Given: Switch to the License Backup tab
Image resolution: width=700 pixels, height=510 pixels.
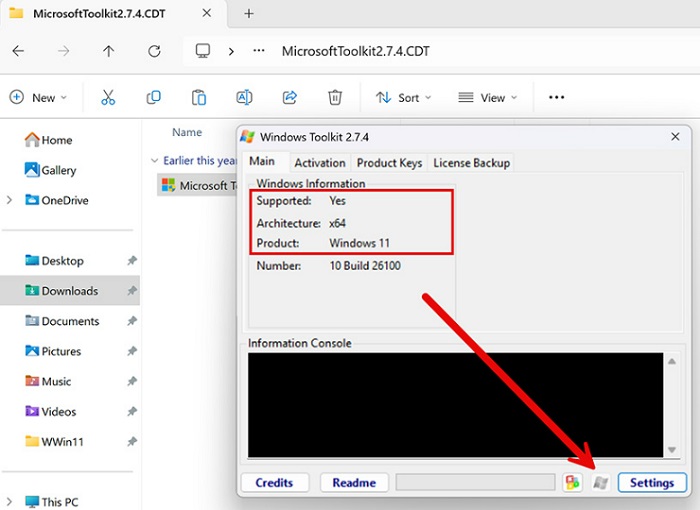Looking at the screenshot, I should tap(471, 163).
